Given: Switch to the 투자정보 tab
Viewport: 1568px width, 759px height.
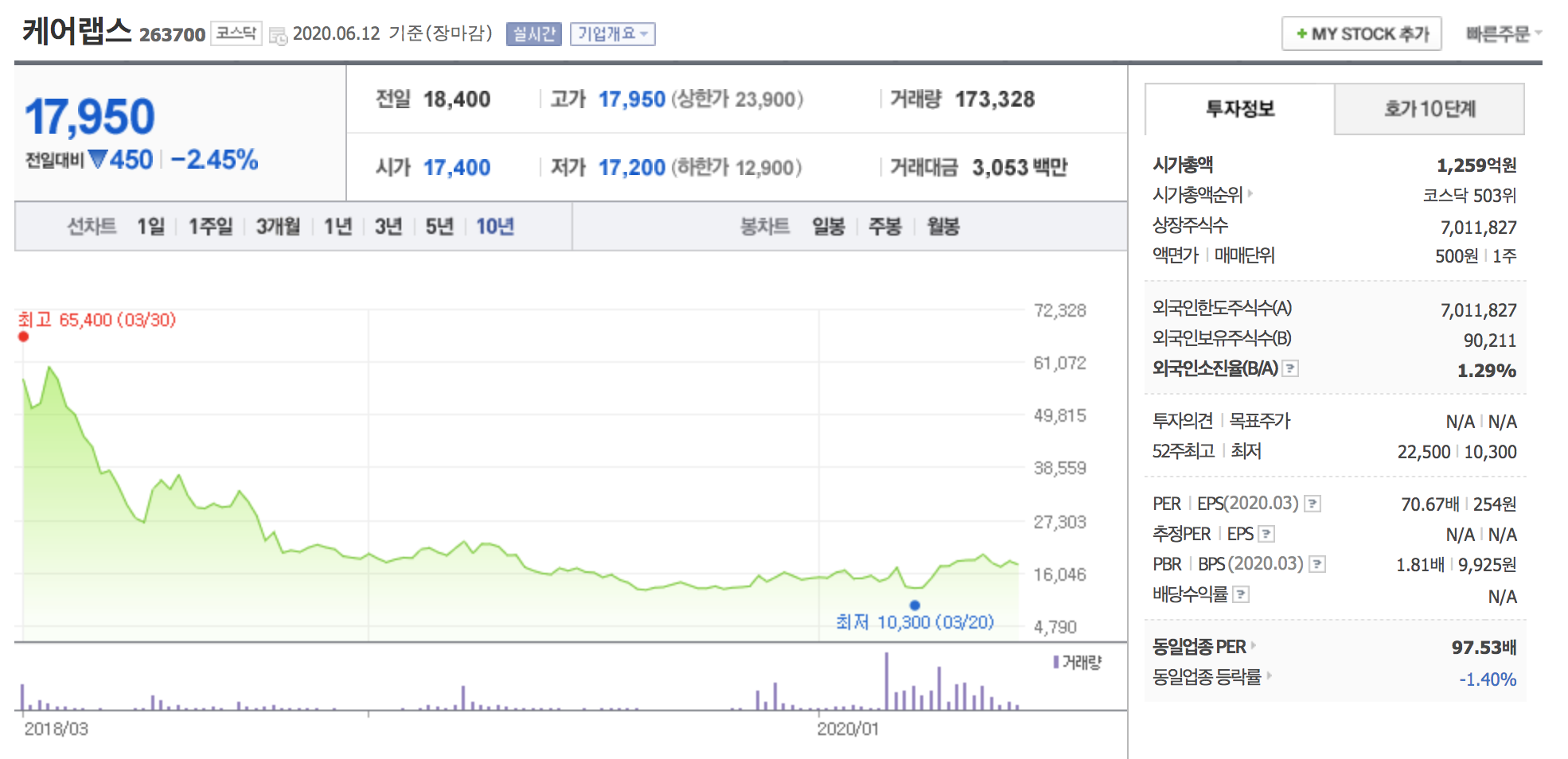Looking at the screenshot, I should tap(1240, 109).
